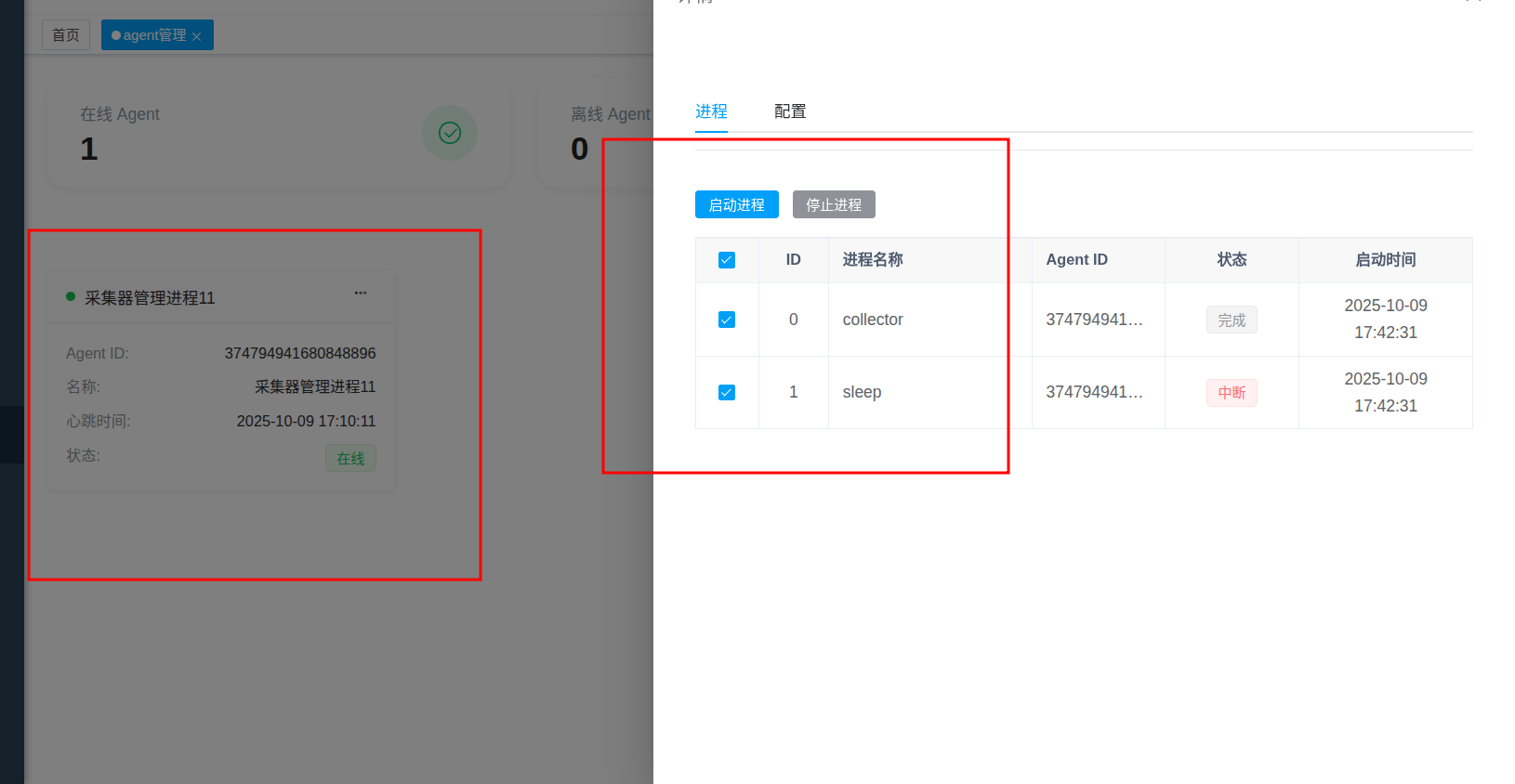Image resolution: width=1515 pixels, height=784 pixels.
Task: Open the three-dot menu on the 采集器管理进程11 card
Action: [361, 294]
